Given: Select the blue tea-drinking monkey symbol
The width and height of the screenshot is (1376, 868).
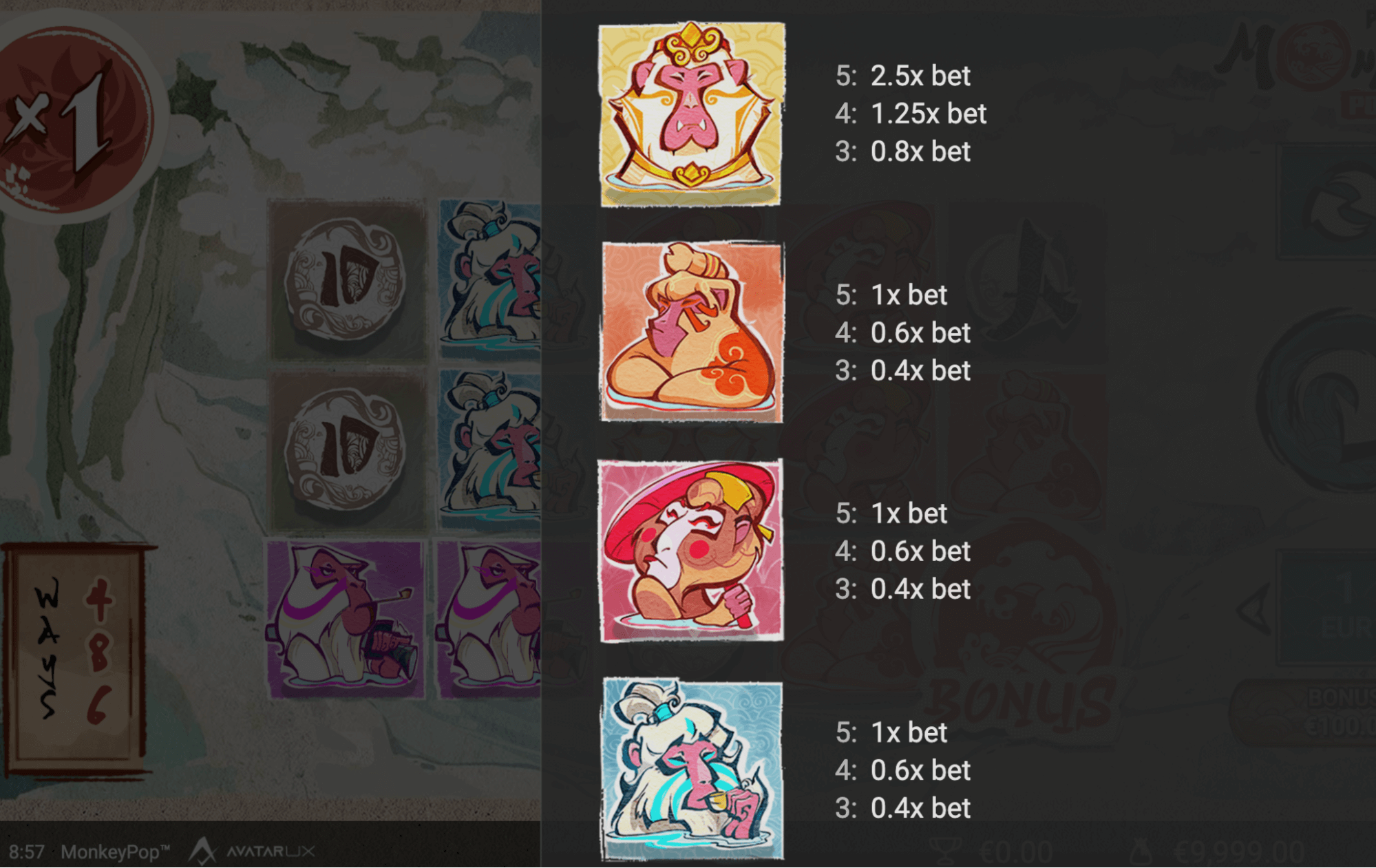Looking at the screenshot, I should click(x=692, y=769).
